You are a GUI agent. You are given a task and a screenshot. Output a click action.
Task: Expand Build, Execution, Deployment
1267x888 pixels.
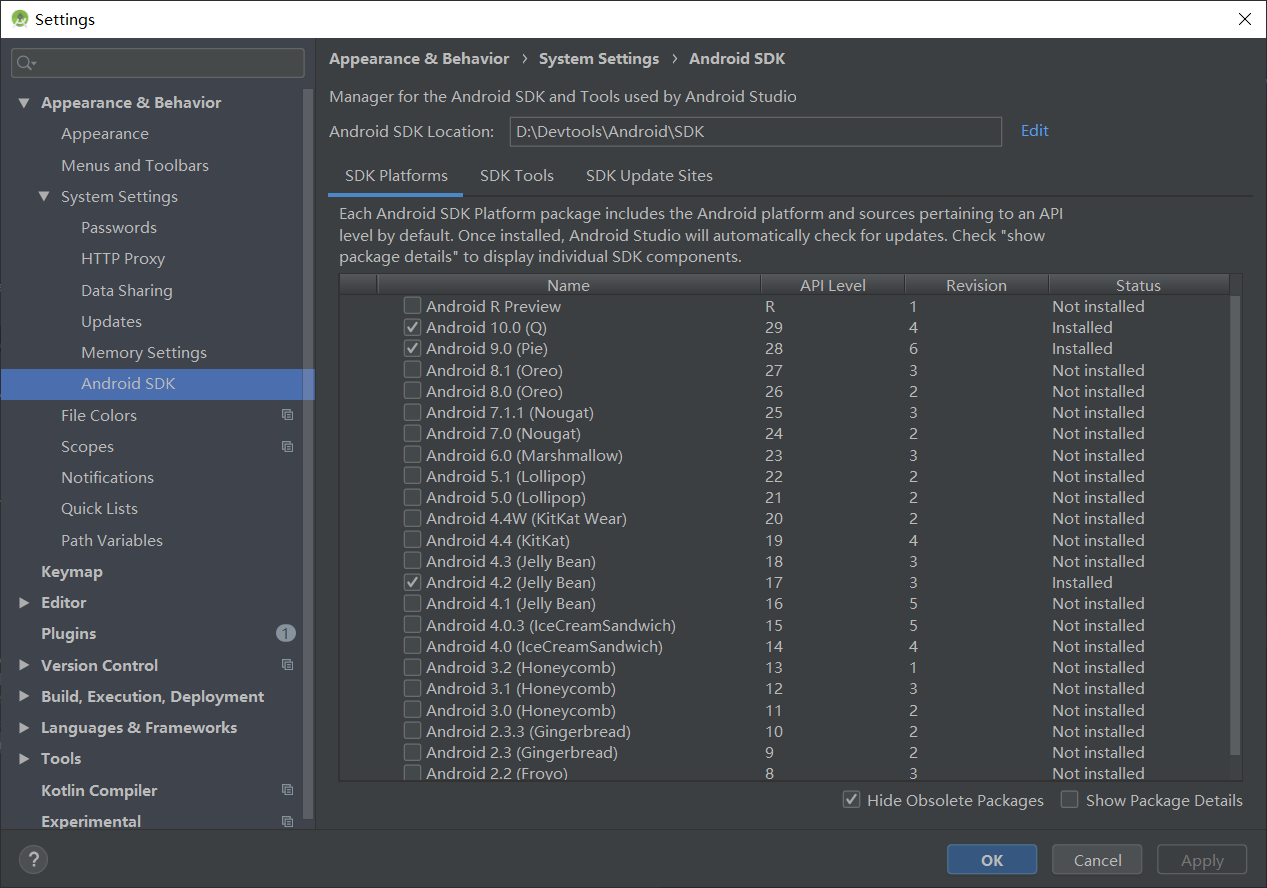click(24, 696)
